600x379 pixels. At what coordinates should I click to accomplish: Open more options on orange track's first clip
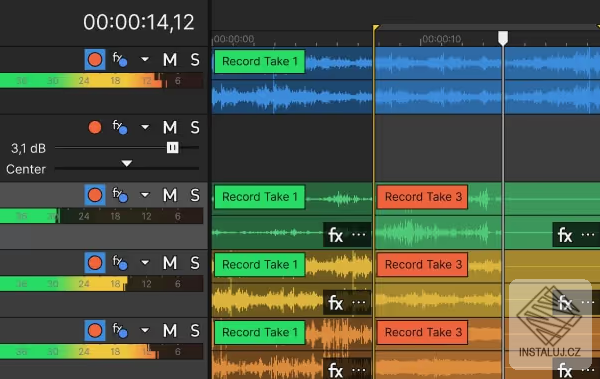click(x=359, y=370)
